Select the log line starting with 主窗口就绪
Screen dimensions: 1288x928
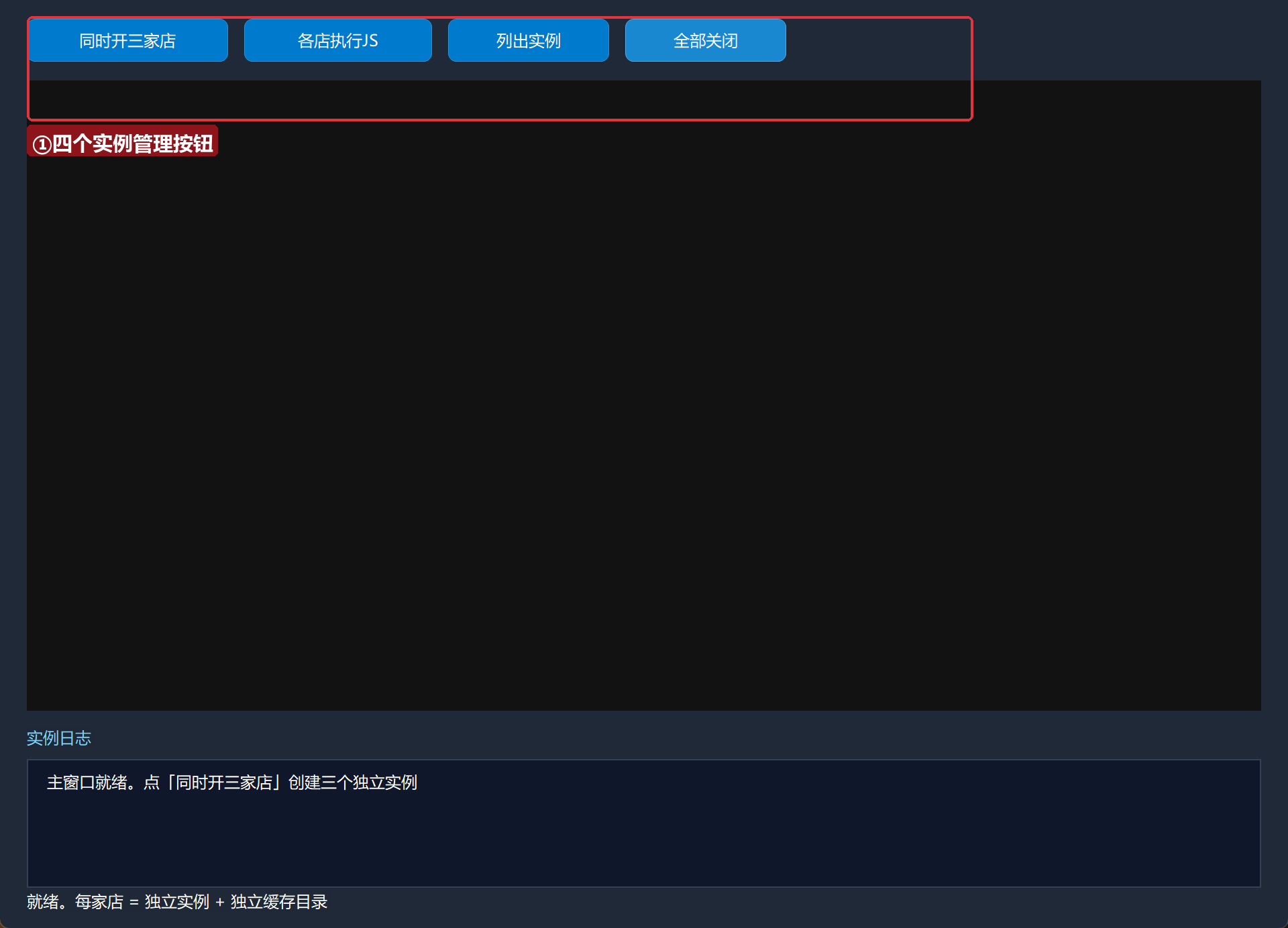coord(232,782)
